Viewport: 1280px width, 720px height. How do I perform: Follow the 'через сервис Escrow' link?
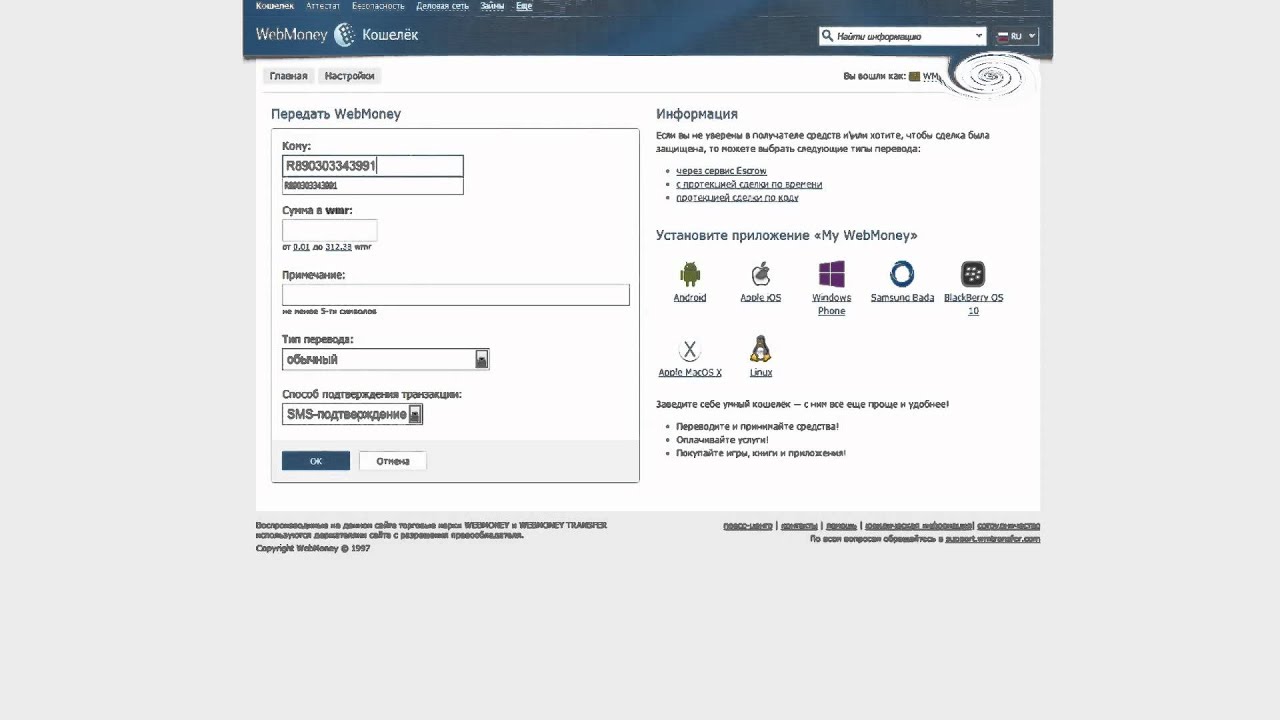pos(721,171)
